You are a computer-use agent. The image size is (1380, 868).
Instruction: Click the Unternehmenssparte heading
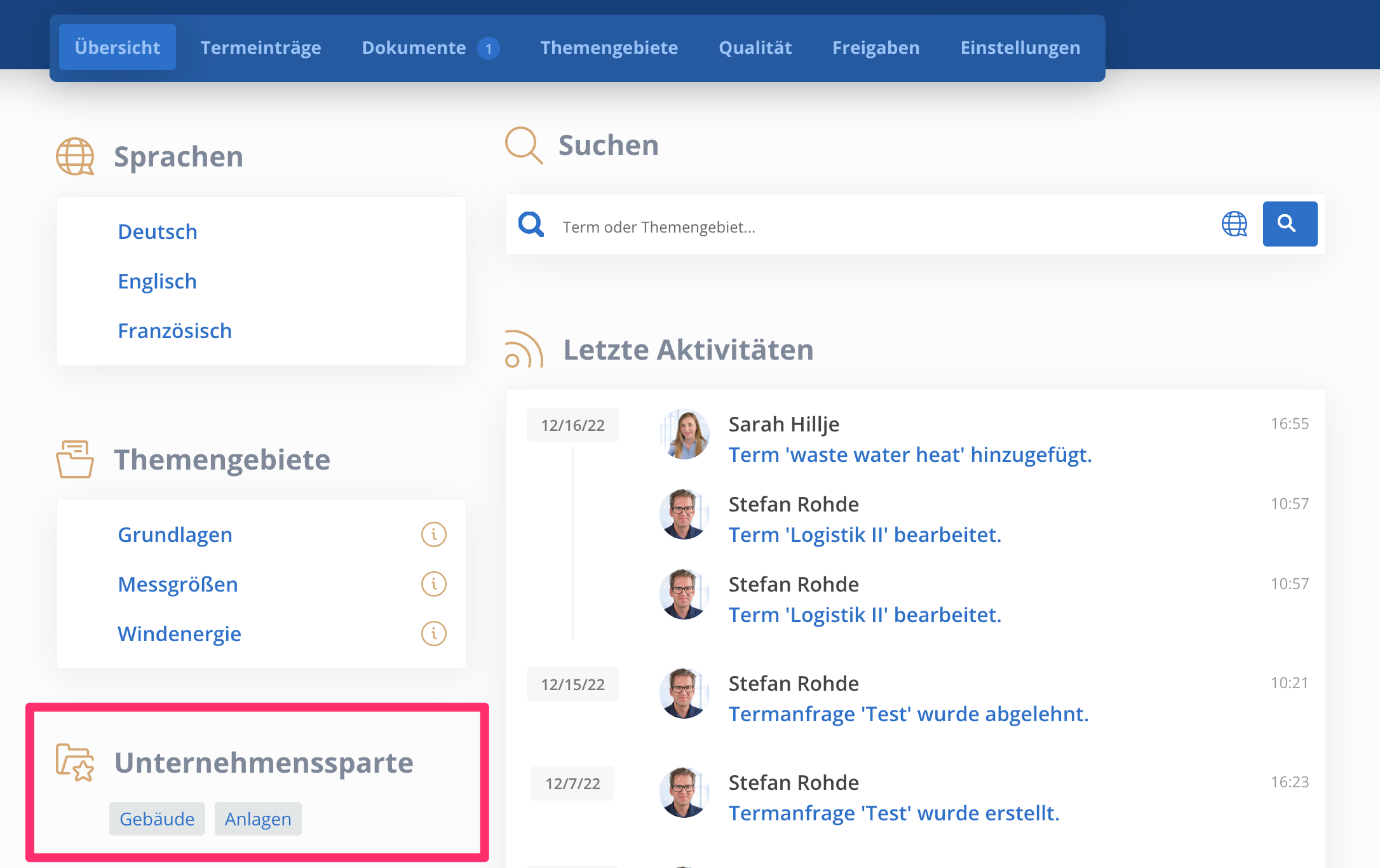point(264,763)
